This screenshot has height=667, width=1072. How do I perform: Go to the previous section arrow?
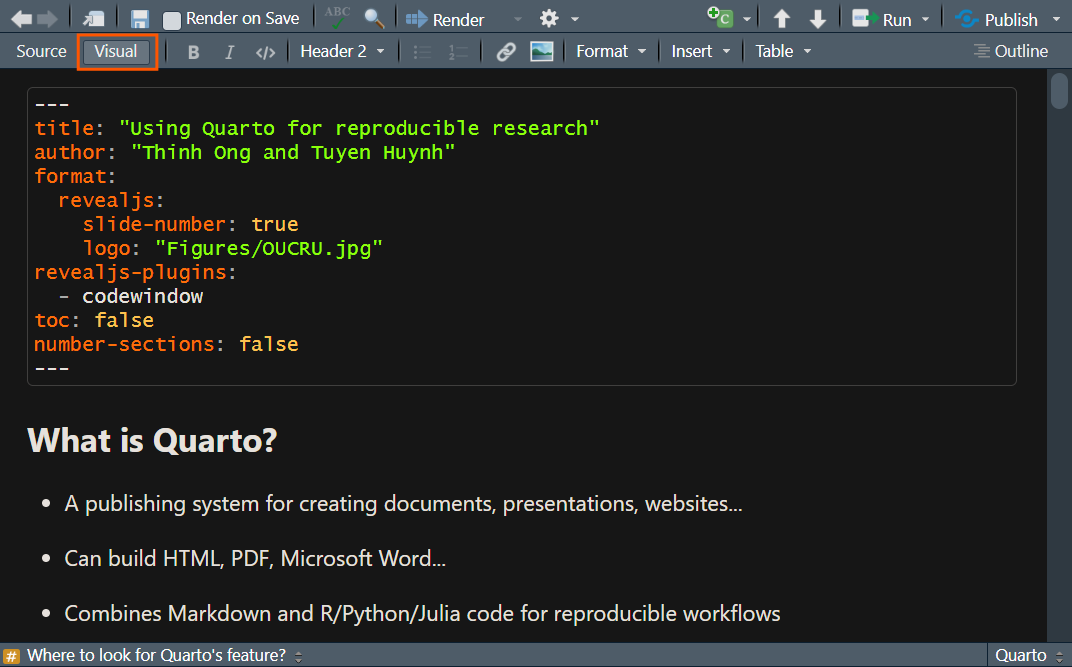pyautogui.click(x=782, y=19)
